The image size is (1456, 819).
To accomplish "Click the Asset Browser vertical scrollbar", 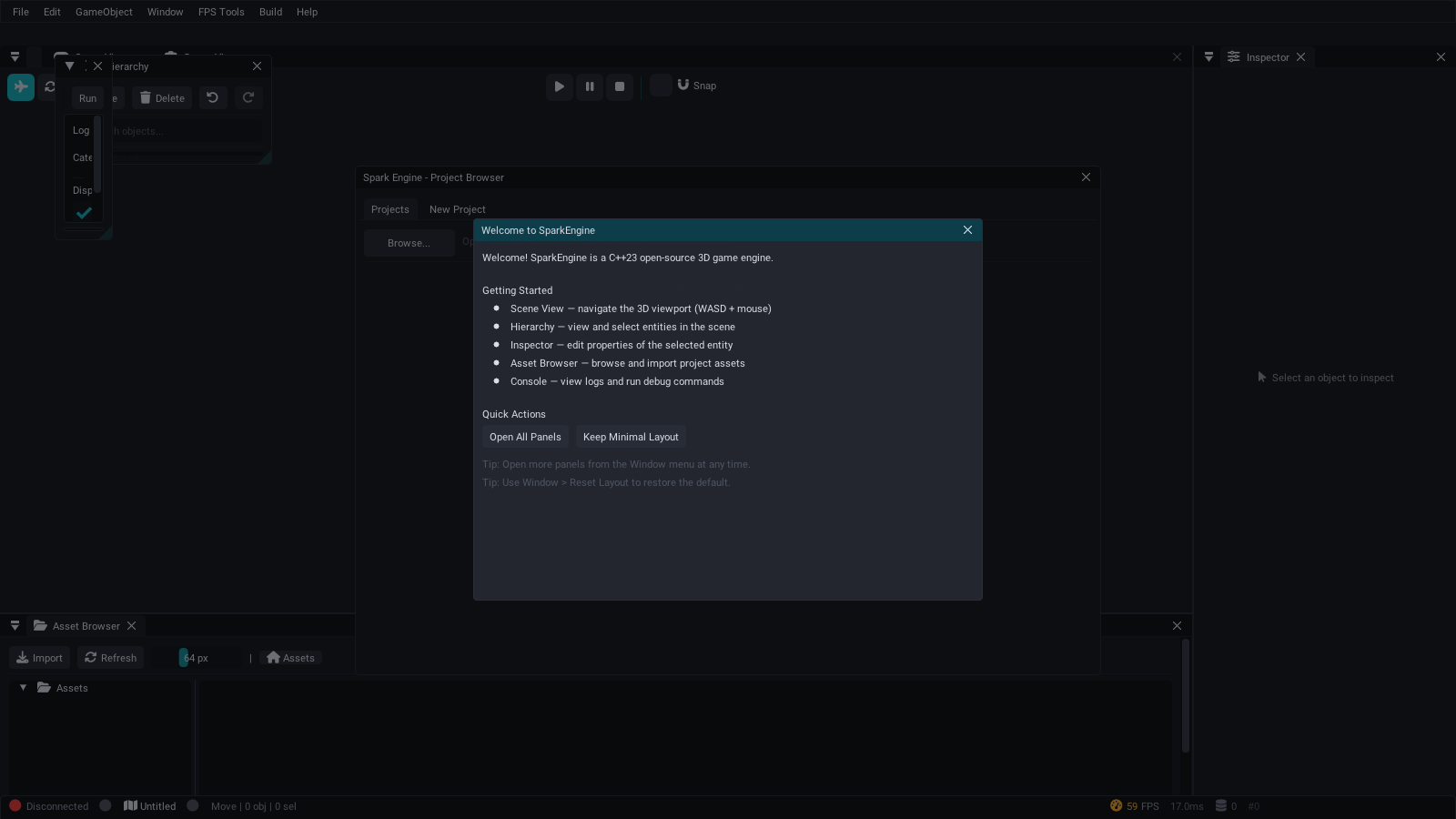I will click(x=1186, y=696).
